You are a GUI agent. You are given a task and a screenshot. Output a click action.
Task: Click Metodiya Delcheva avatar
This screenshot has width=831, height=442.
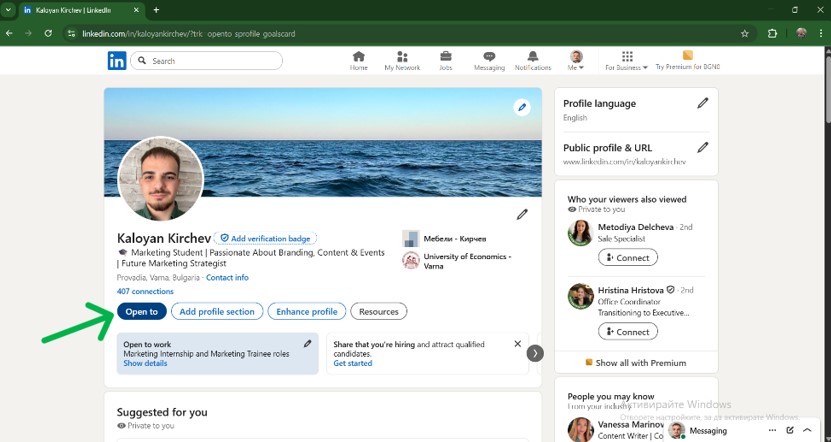(x=580, y=233)
